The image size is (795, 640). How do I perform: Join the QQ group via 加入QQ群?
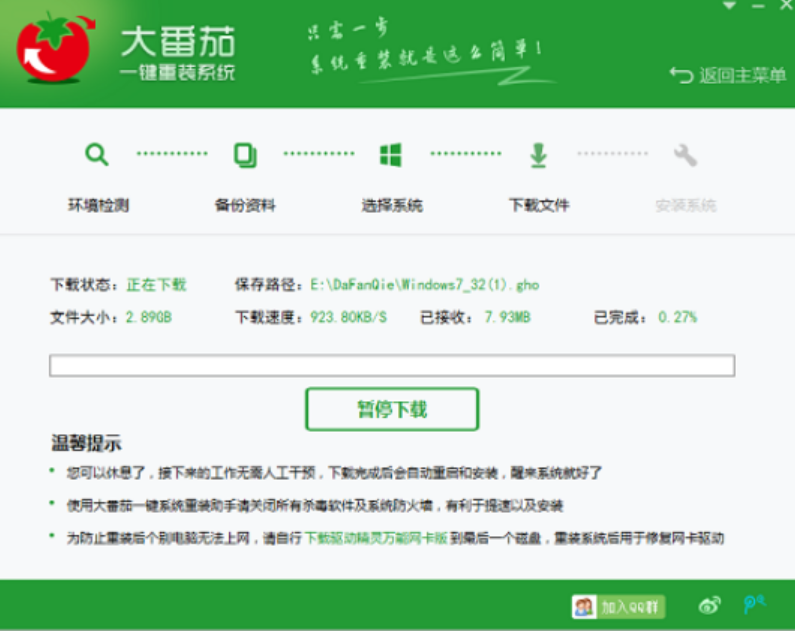(x=618, y=607)
